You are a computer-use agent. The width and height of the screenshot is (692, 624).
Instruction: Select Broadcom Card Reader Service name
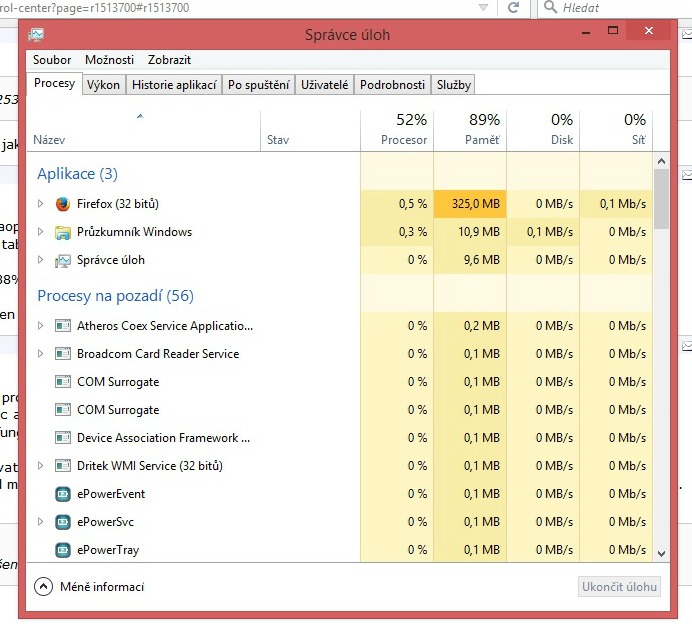[158, 354]
